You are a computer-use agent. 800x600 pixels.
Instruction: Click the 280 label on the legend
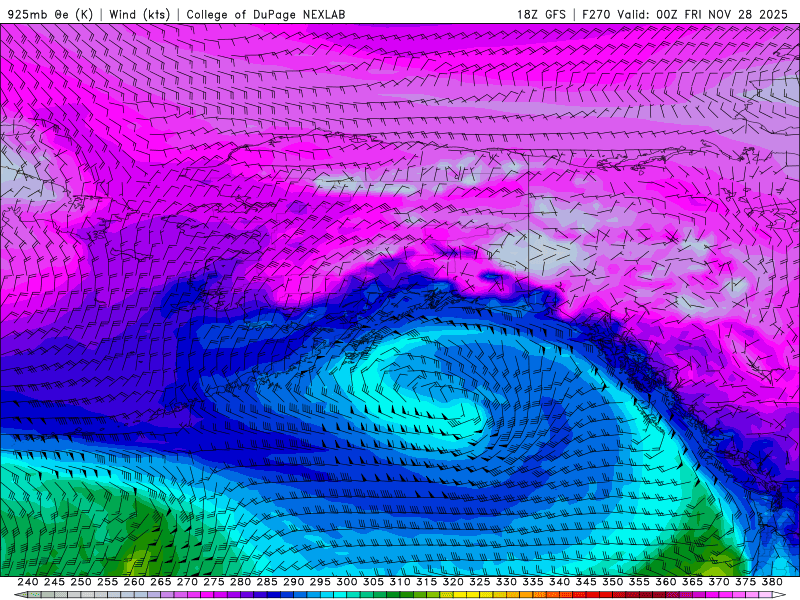pos(240,582)
